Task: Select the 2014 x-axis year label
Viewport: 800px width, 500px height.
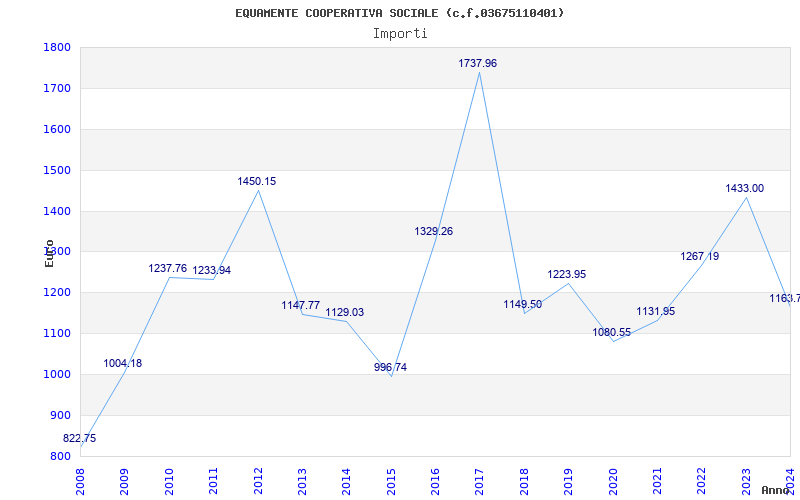Action: point(346,480)
